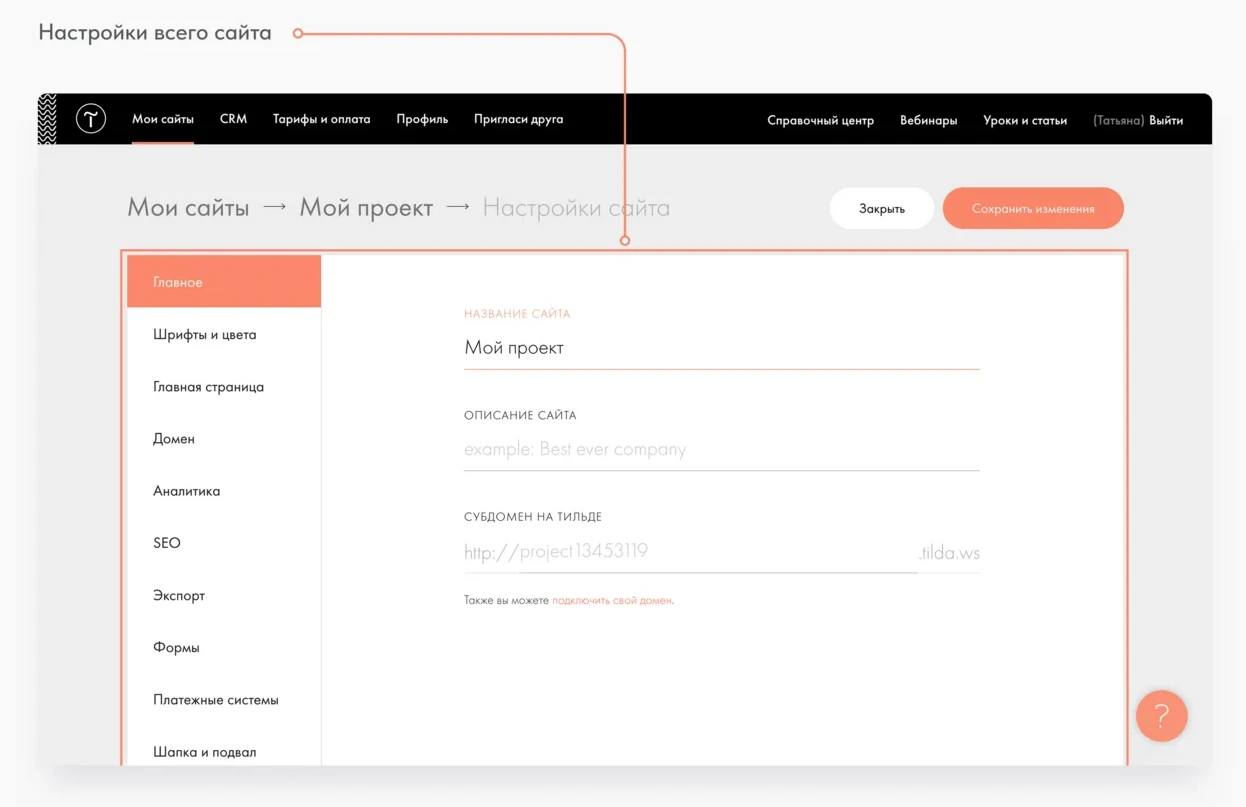Click Сохранить изменения button
Image resolution: width=1246 pixels, height=807 pixels.
pos(1033,209)
